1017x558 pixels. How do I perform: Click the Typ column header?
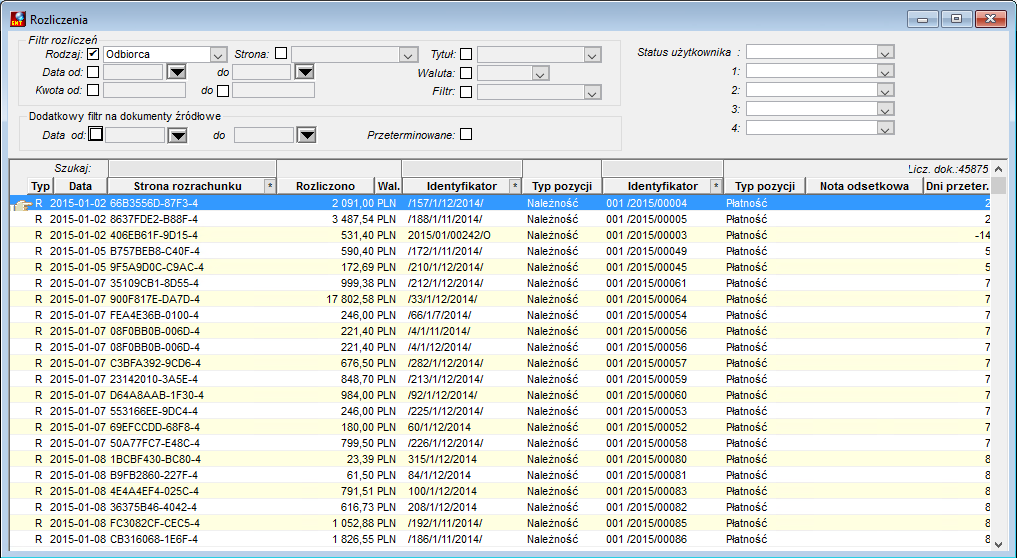40,186
